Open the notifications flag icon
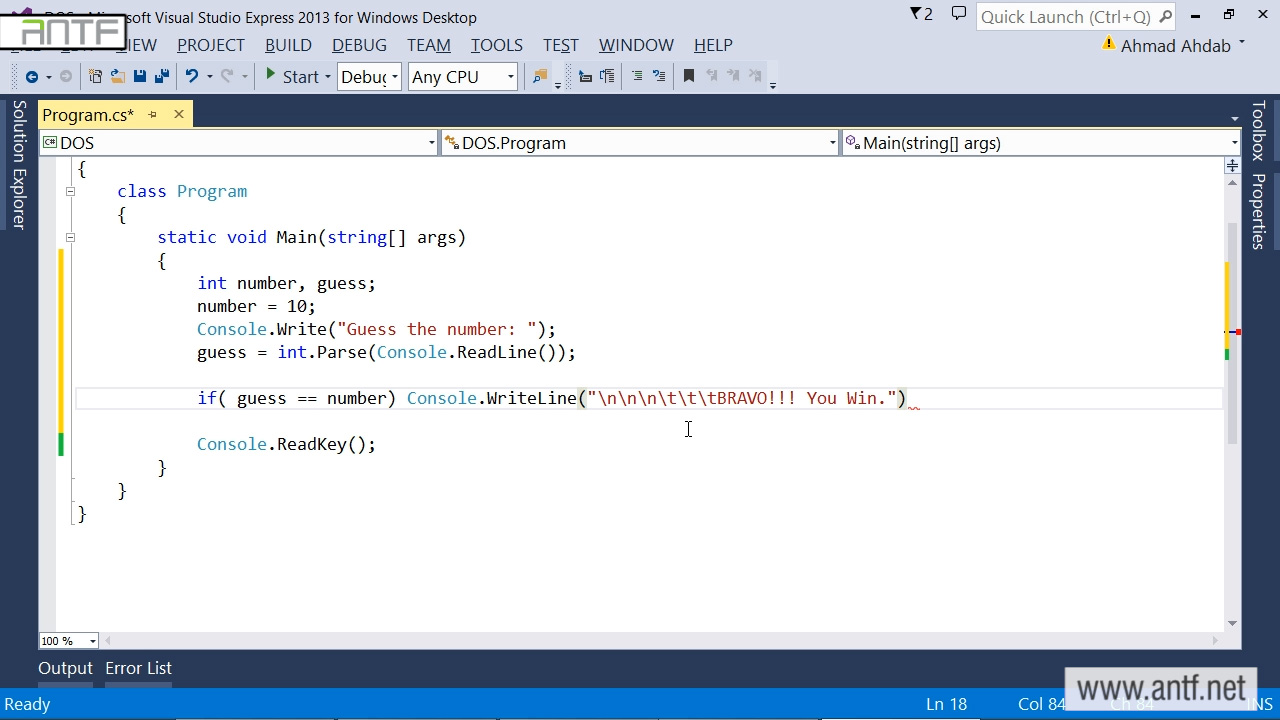 (x=920, y=15)
